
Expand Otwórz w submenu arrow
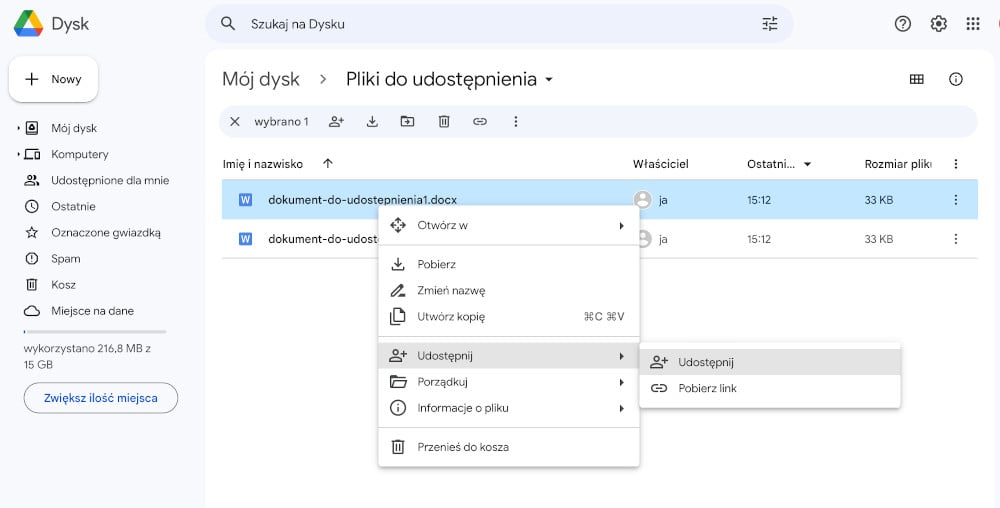(x=621, y=226)
